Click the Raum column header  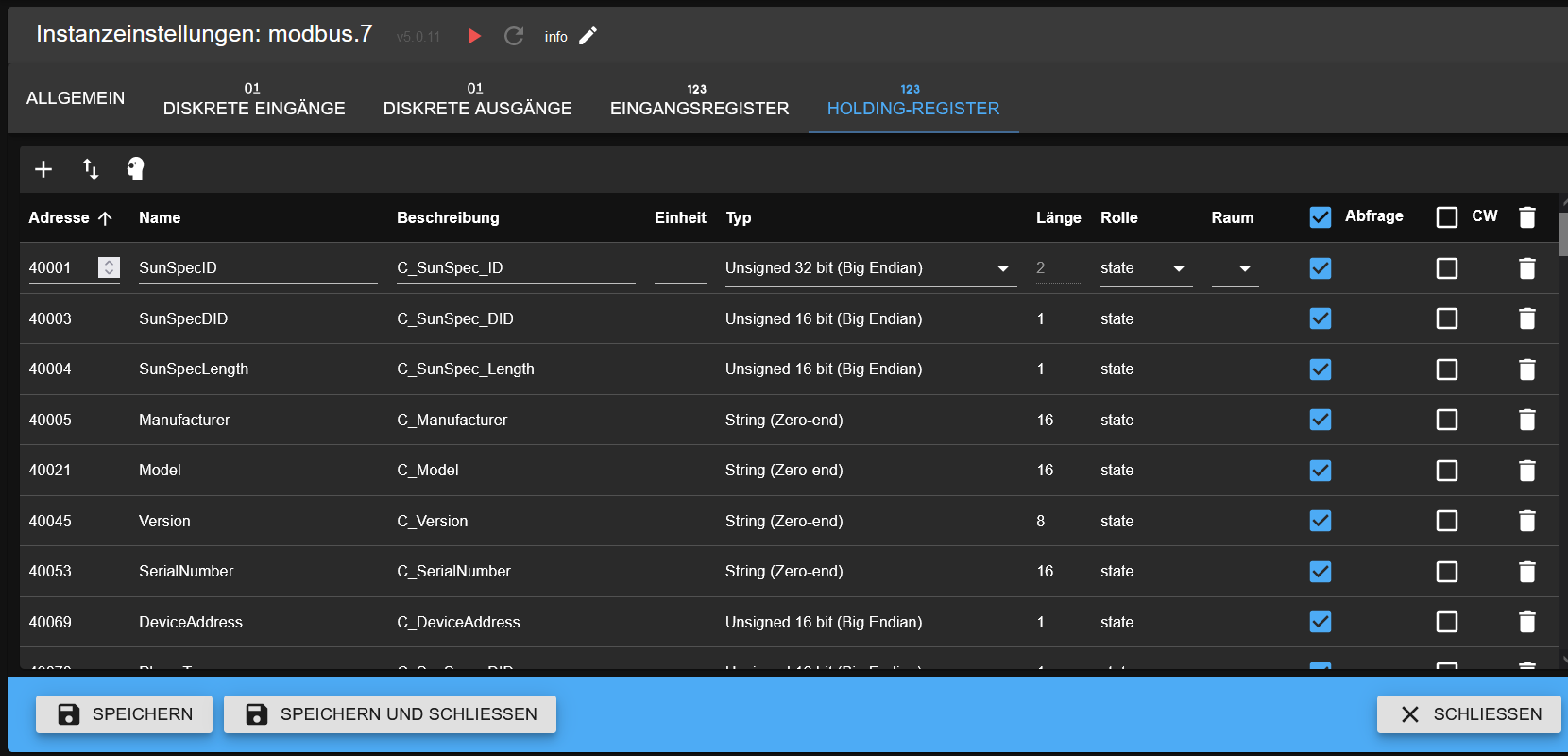point(1233,217)
